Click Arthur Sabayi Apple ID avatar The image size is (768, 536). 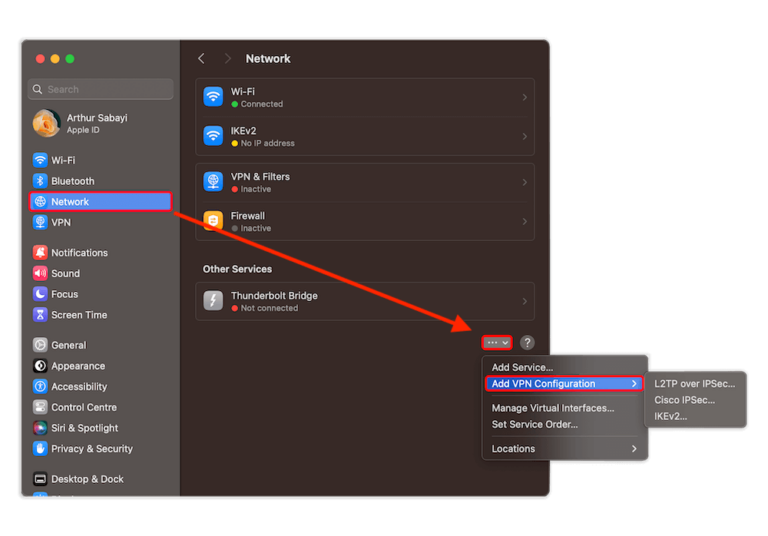46,123
